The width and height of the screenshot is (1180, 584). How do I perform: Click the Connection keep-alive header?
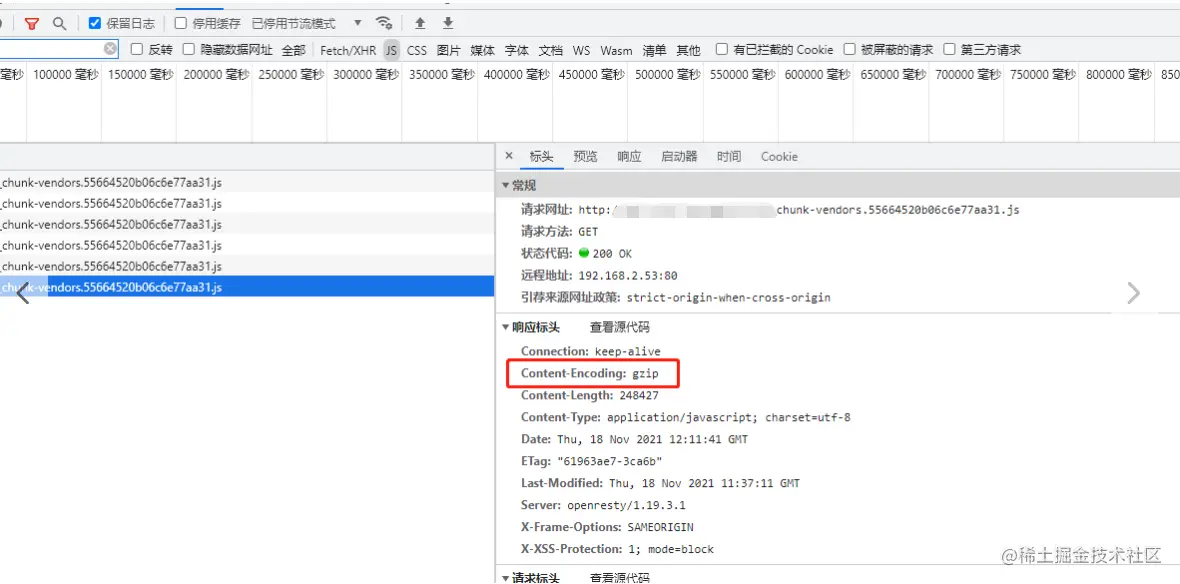pyautogui.click(x=590, y=351)
